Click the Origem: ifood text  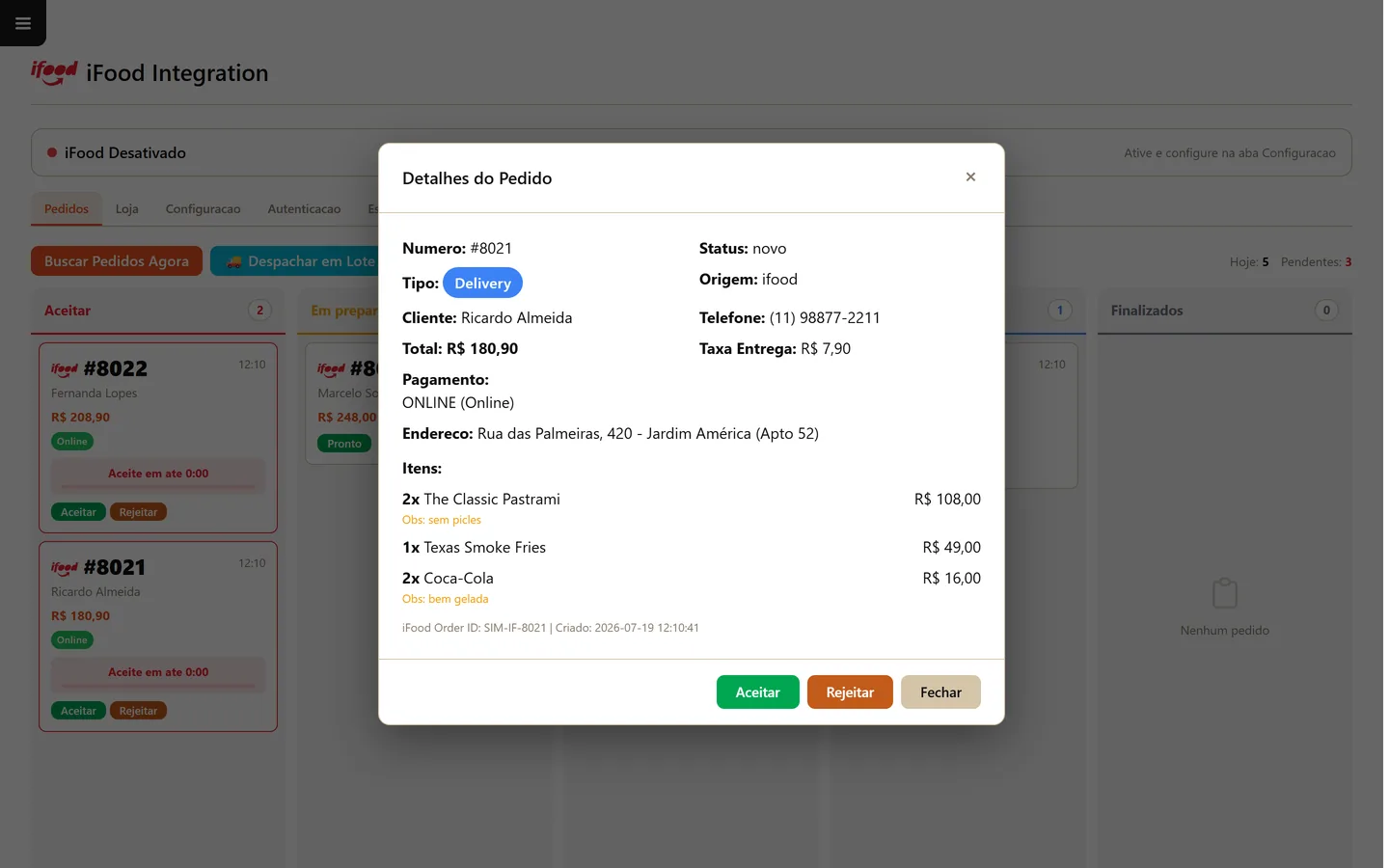pos(749,280)
